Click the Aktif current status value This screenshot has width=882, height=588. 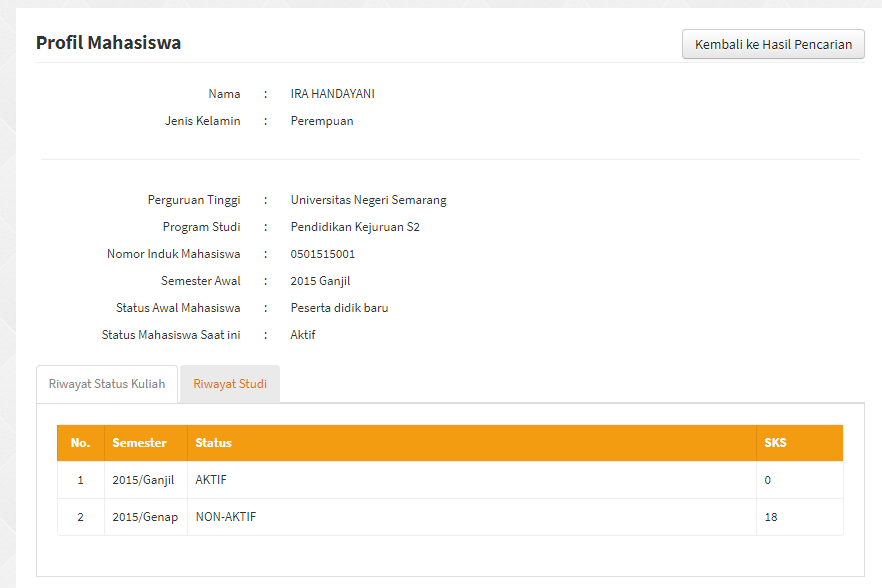click(303, 335)
